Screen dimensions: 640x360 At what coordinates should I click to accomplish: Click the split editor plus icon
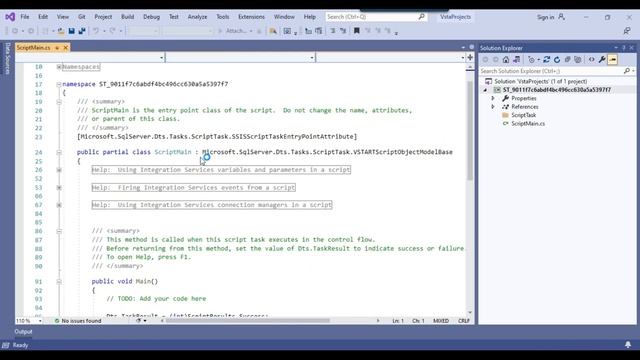point(470,58)
